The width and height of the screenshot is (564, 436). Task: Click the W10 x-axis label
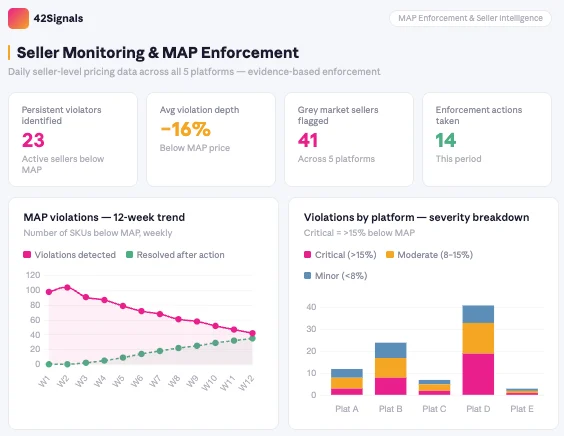[209, 383]
